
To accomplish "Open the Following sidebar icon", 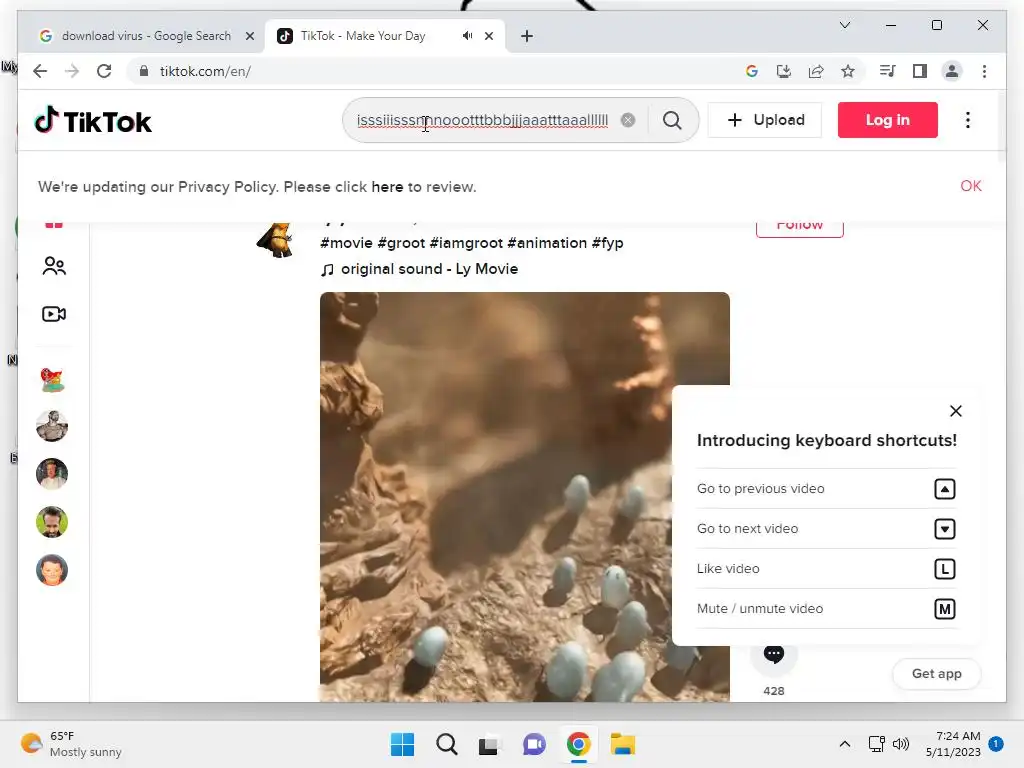I will [x=54, y=266].
